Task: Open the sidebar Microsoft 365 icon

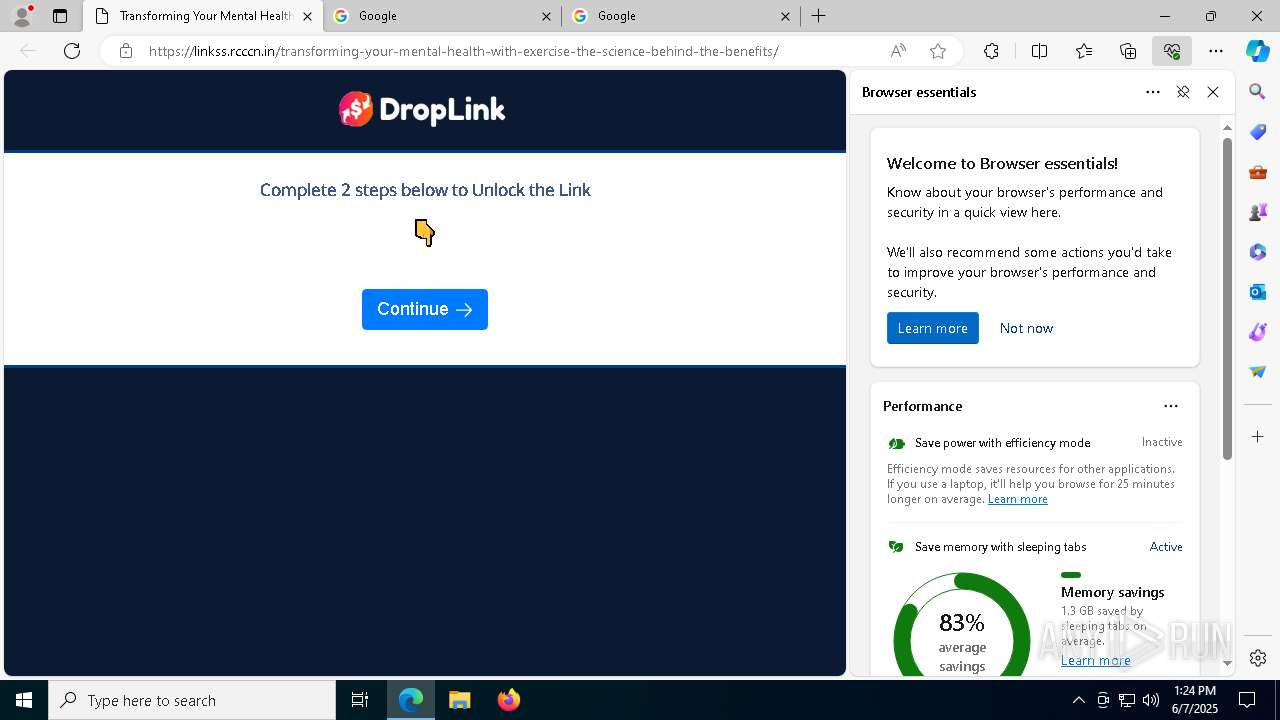Action: tap(1258, 252)
